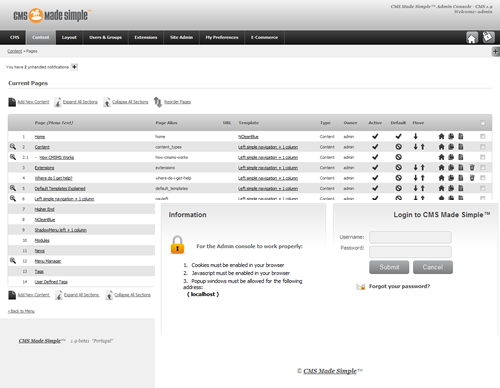500x388 pixels.
Task: Open the admin home icon in the navigation bar
Action: point(472,38)
